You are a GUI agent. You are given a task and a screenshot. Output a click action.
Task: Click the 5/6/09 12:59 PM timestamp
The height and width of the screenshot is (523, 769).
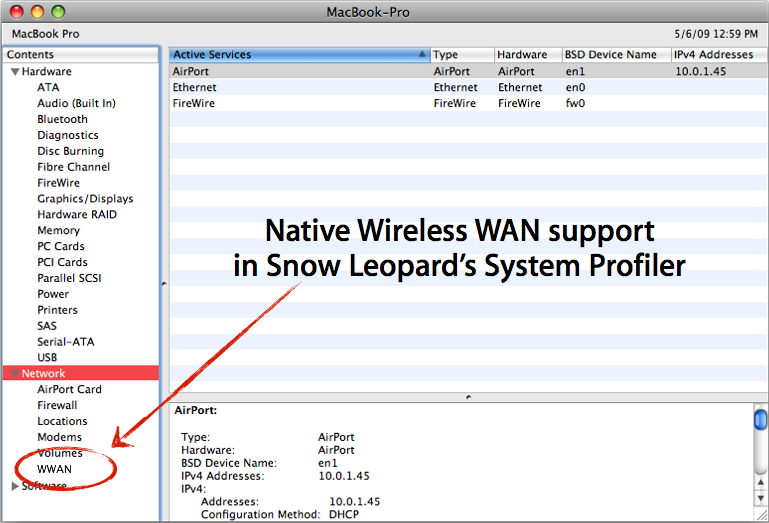click(716, 34)
